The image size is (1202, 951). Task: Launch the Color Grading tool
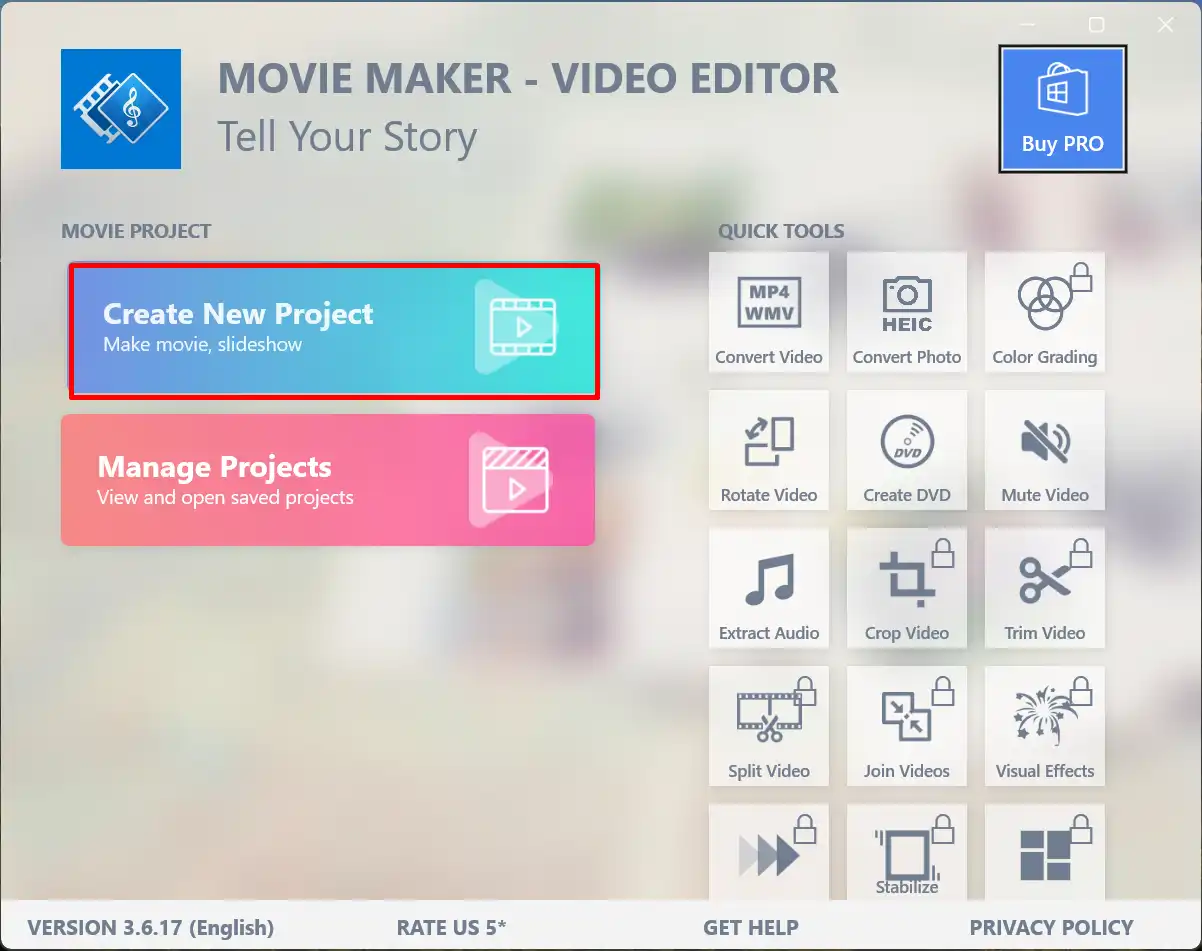click(x=1045, y=312)
